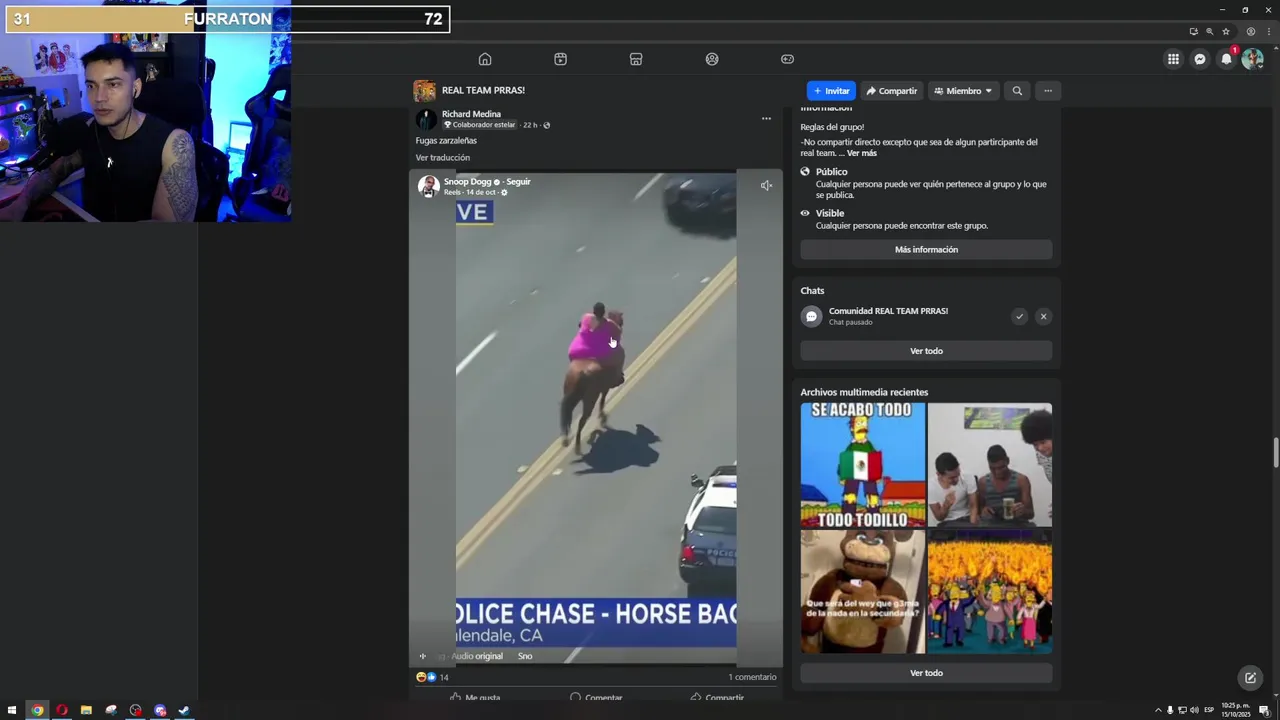
Task: Open File Explorer in the taskbar
Action: click(x=86, y=711)
